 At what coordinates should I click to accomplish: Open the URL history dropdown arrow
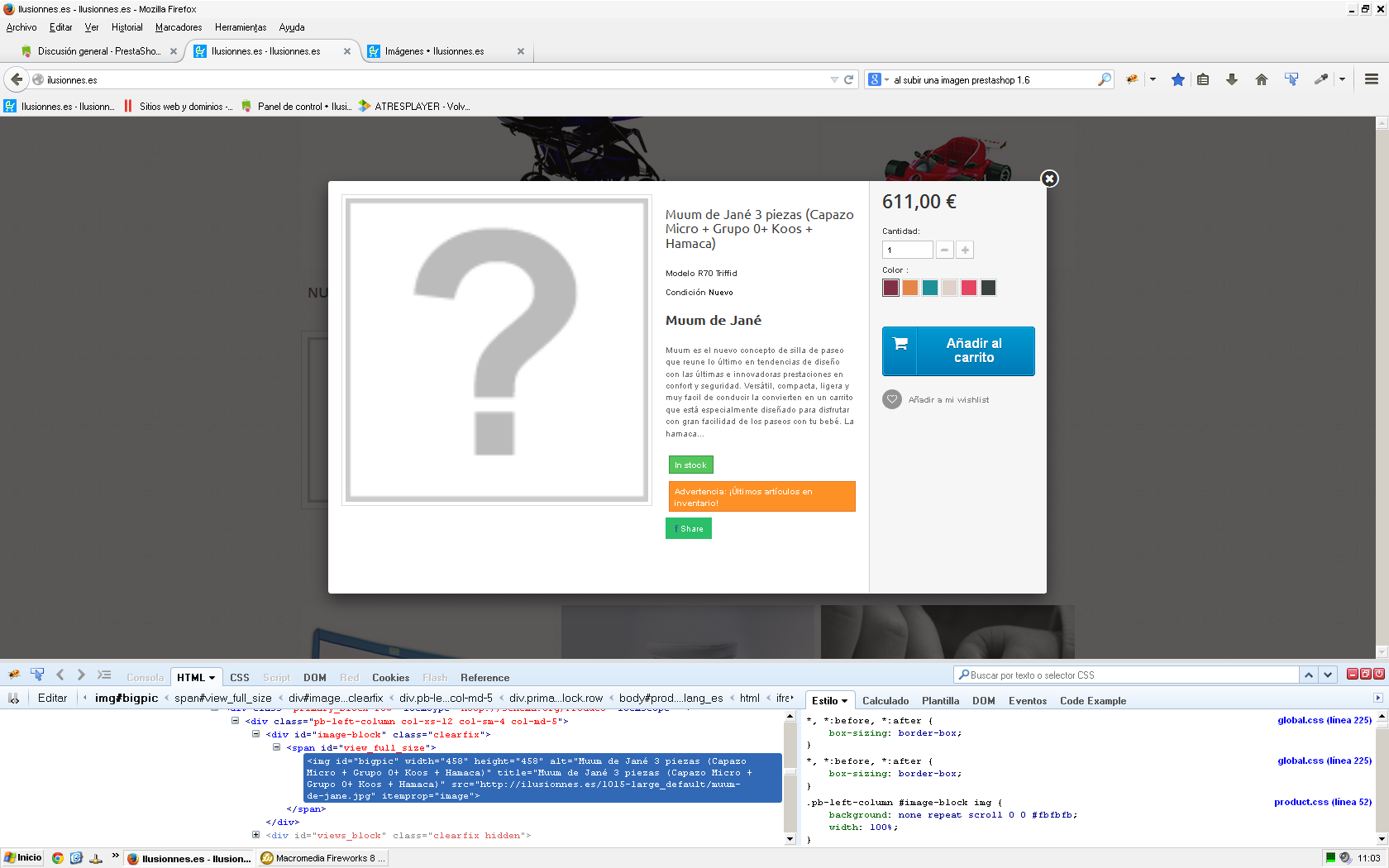834,79
